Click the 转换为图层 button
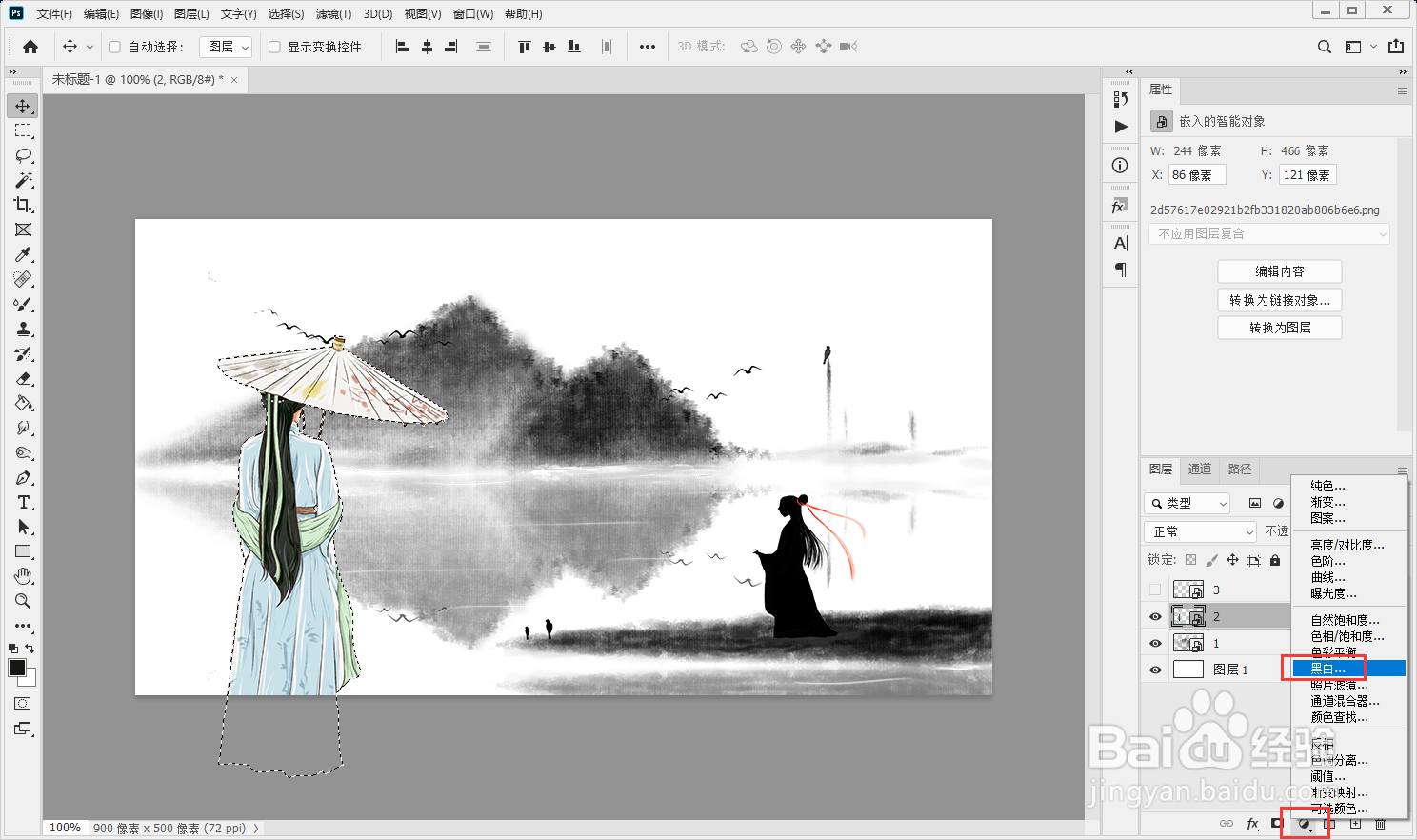This screenshot has height=840, width=1417. (x=1280, y=328)
